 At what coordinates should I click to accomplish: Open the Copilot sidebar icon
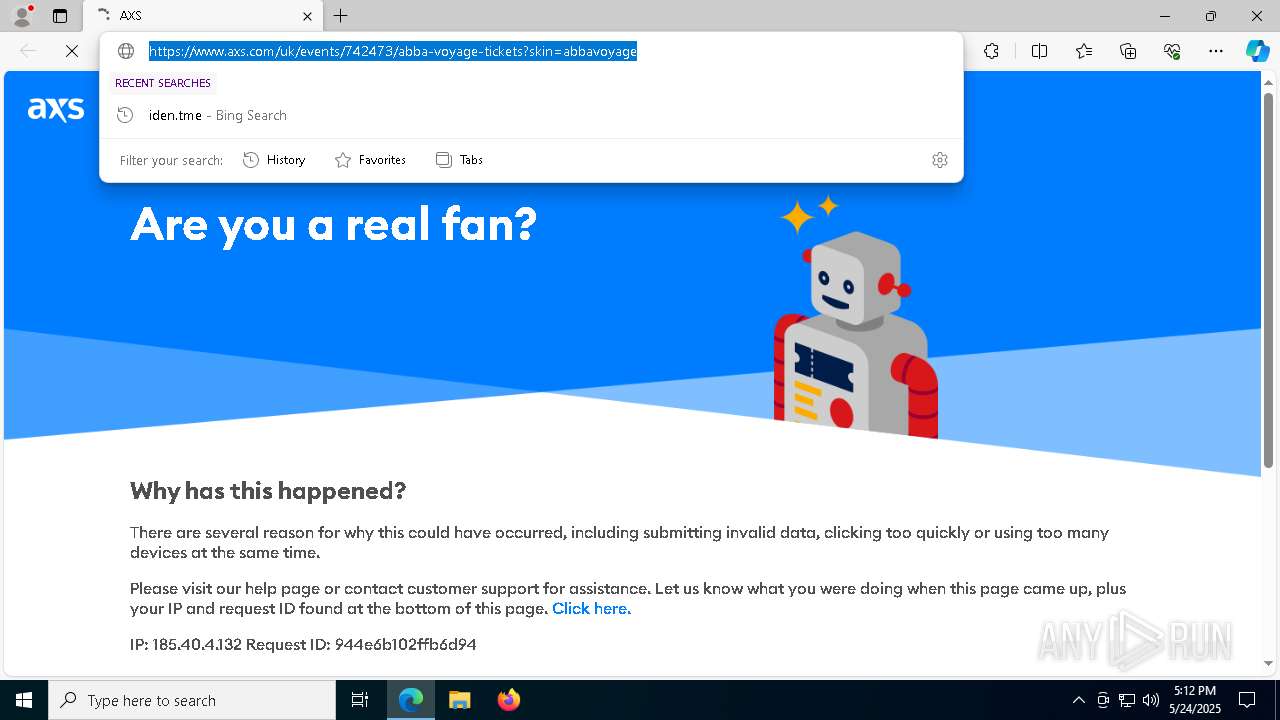click(1257, 51)
